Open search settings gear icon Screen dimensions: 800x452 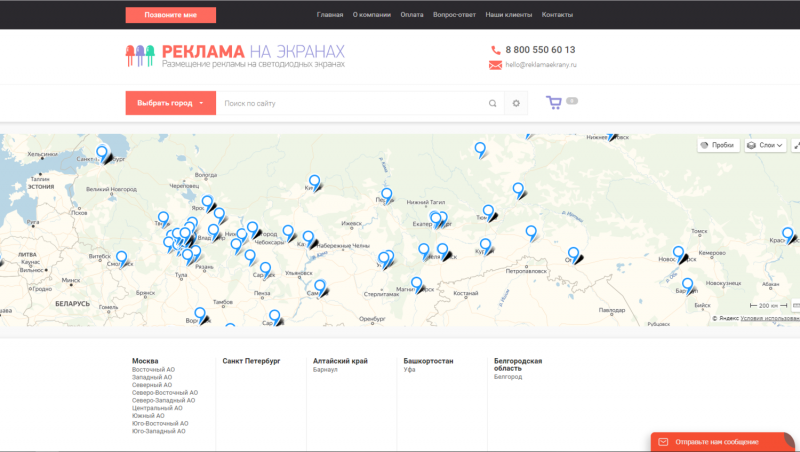pos(516,103)
